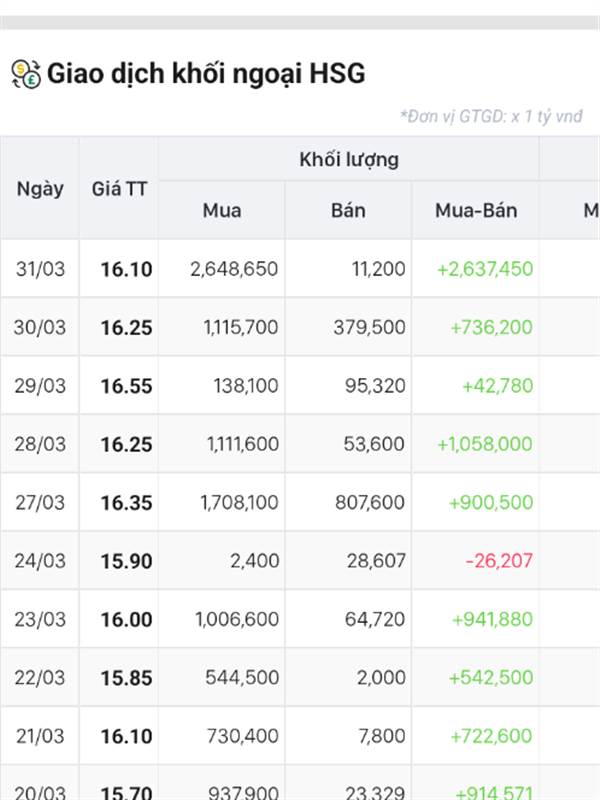Select the 31/03 date cell

[x=40, y=269]
